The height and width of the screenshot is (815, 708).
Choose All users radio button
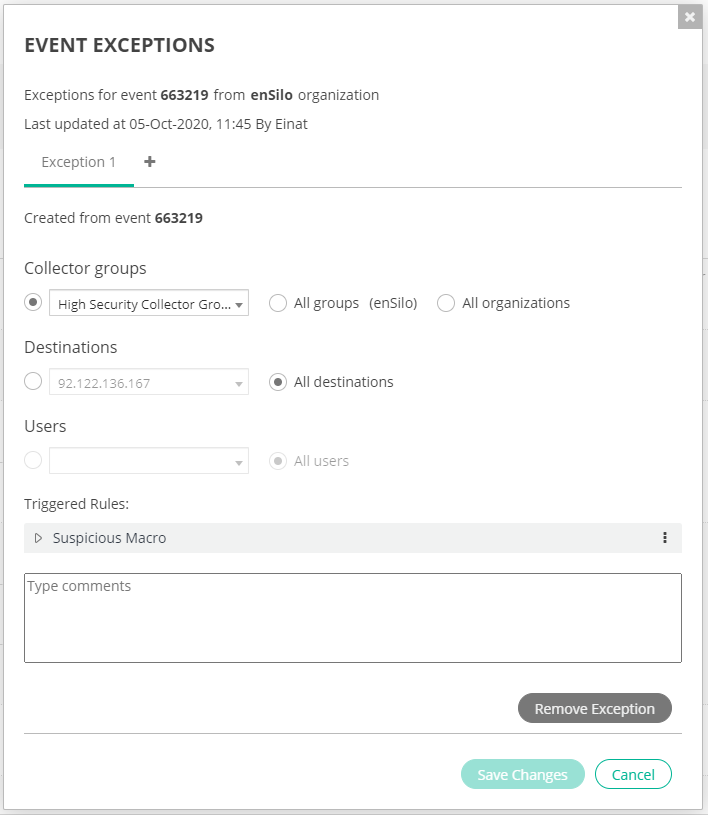tap(278, 461)
